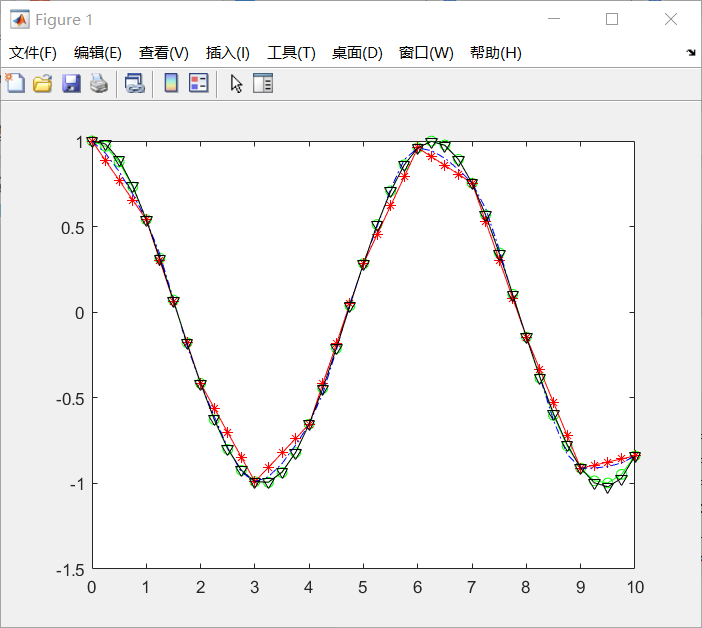Open the 帮助(H) menu

496,53
